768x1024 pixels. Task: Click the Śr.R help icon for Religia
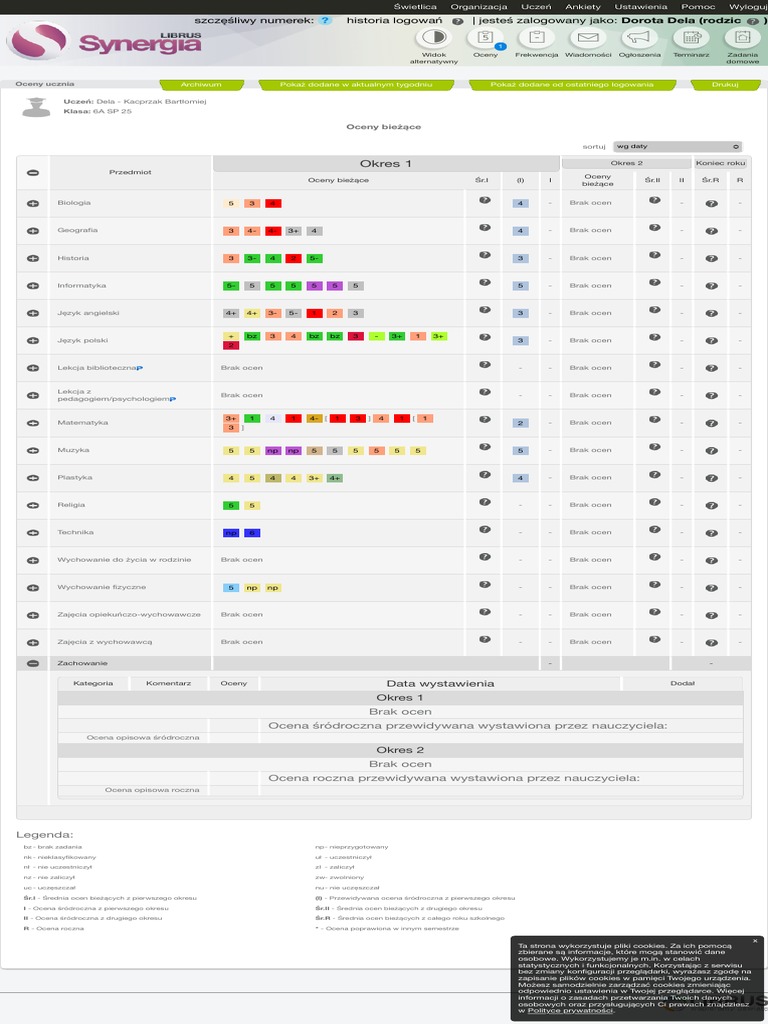click(711, 505)
